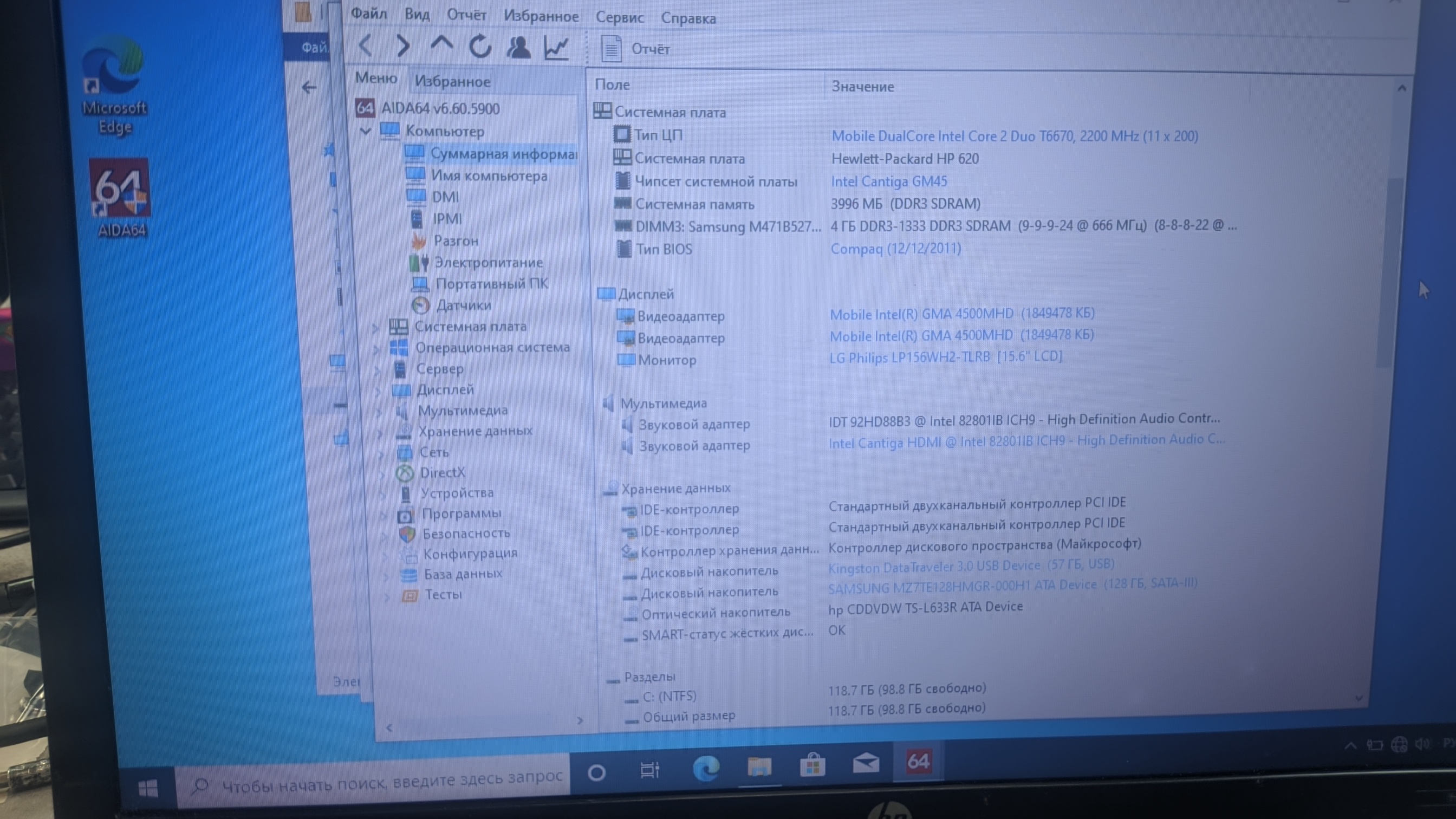Click the Безопасность shield icon
Screen dimensions: 1456x819
tap(407, 534)
